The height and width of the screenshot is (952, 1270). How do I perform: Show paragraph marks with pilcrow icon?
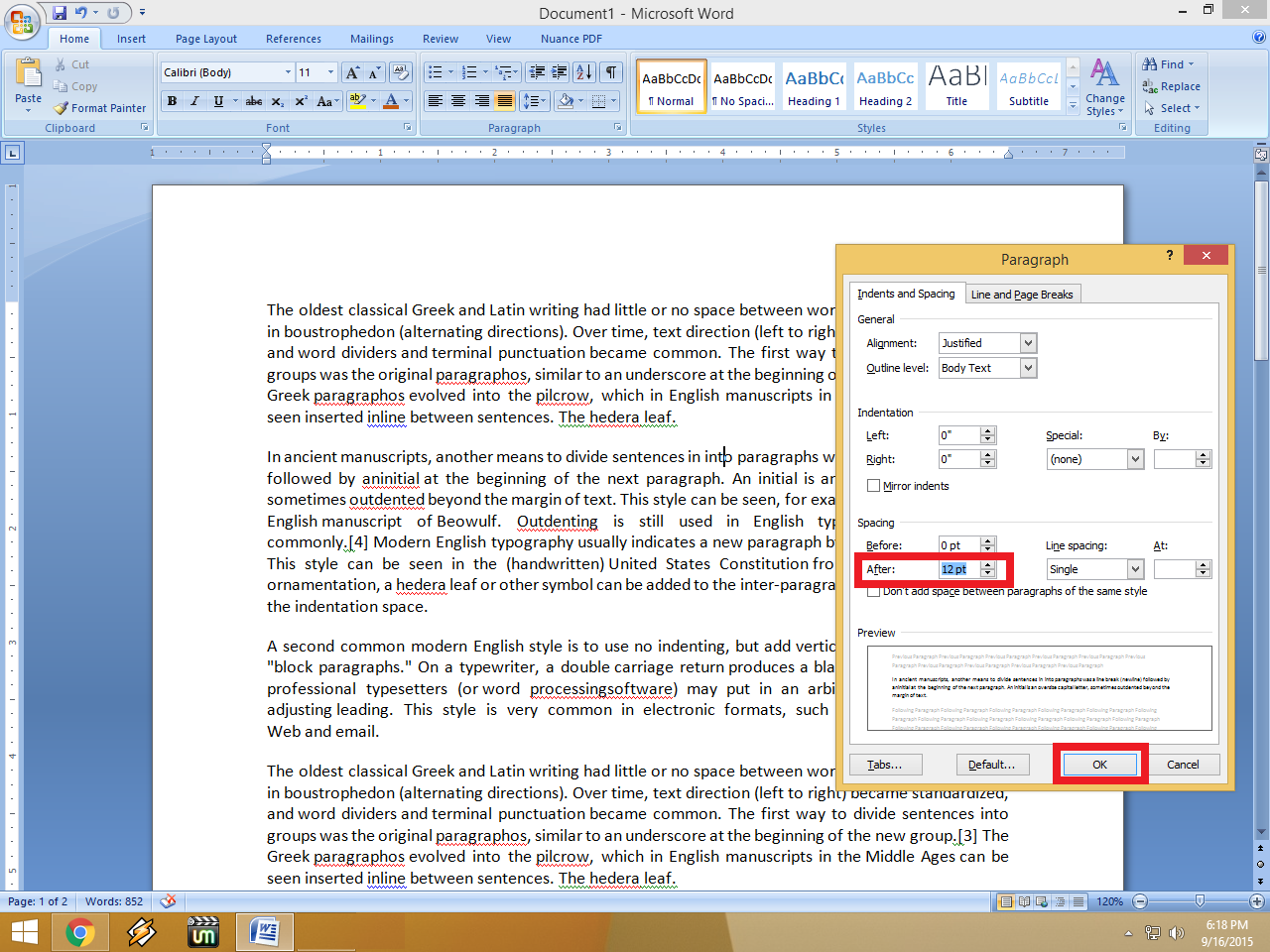coord(610,71)
